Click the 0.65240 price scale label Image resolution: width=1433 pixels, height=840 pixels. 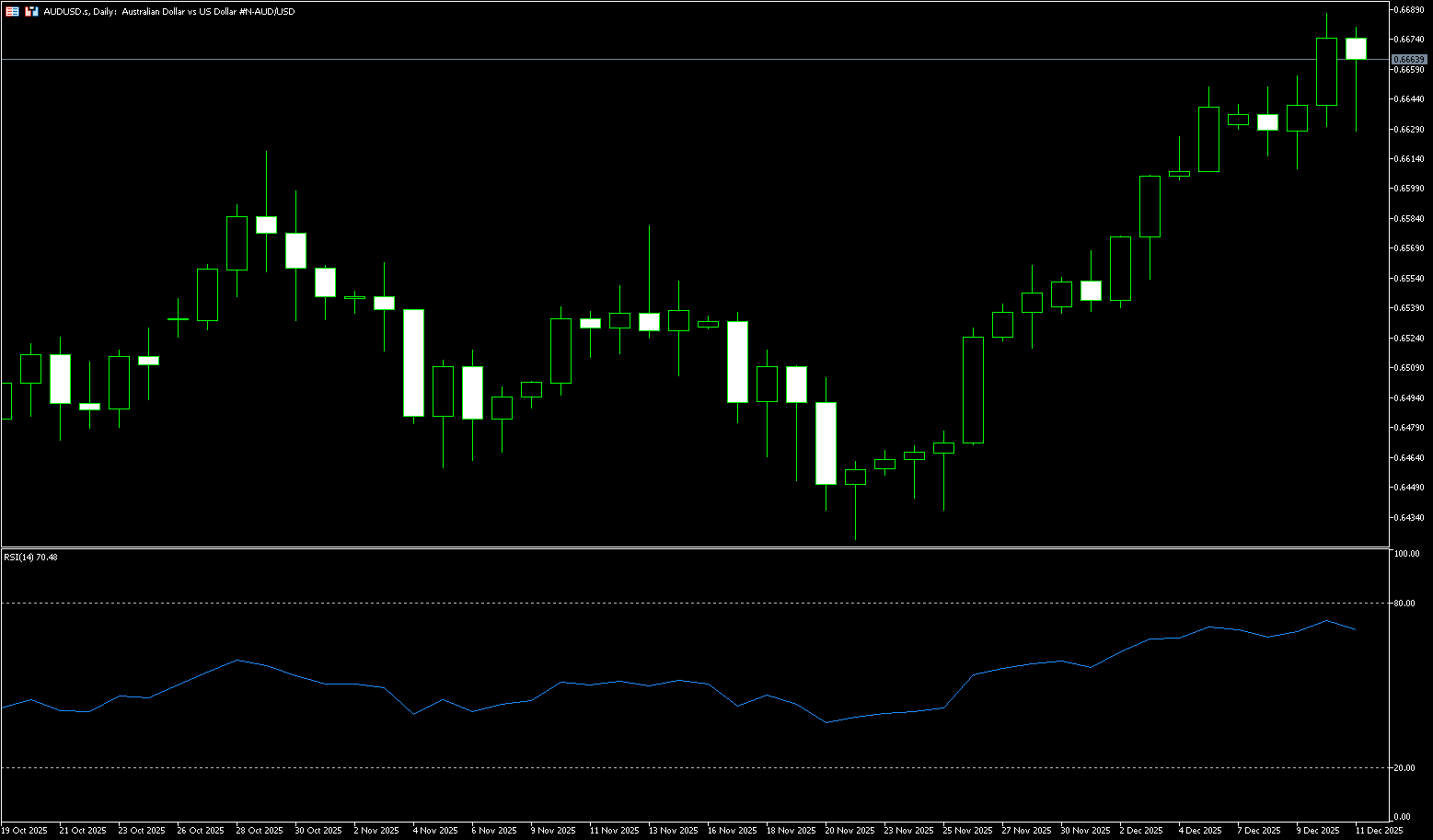tap(1408, 338)
